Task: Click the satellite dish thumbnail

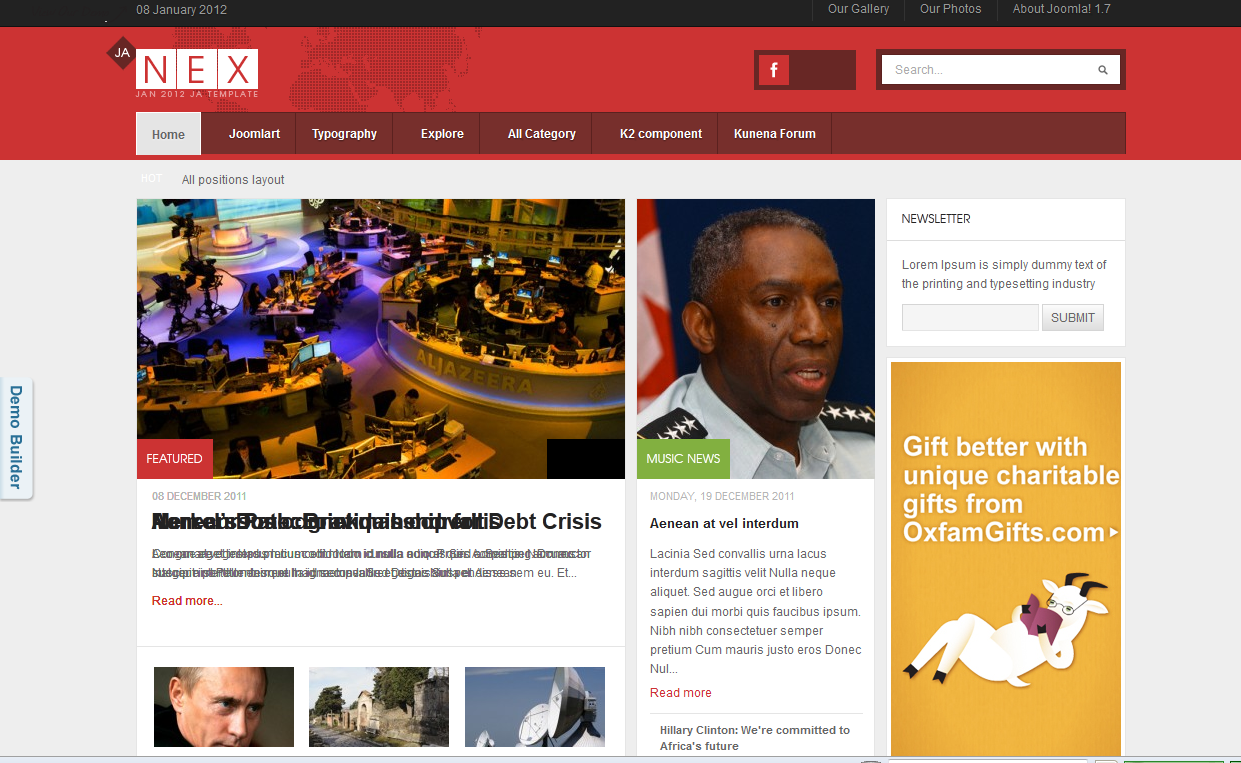Action: [x=535, y=706]
